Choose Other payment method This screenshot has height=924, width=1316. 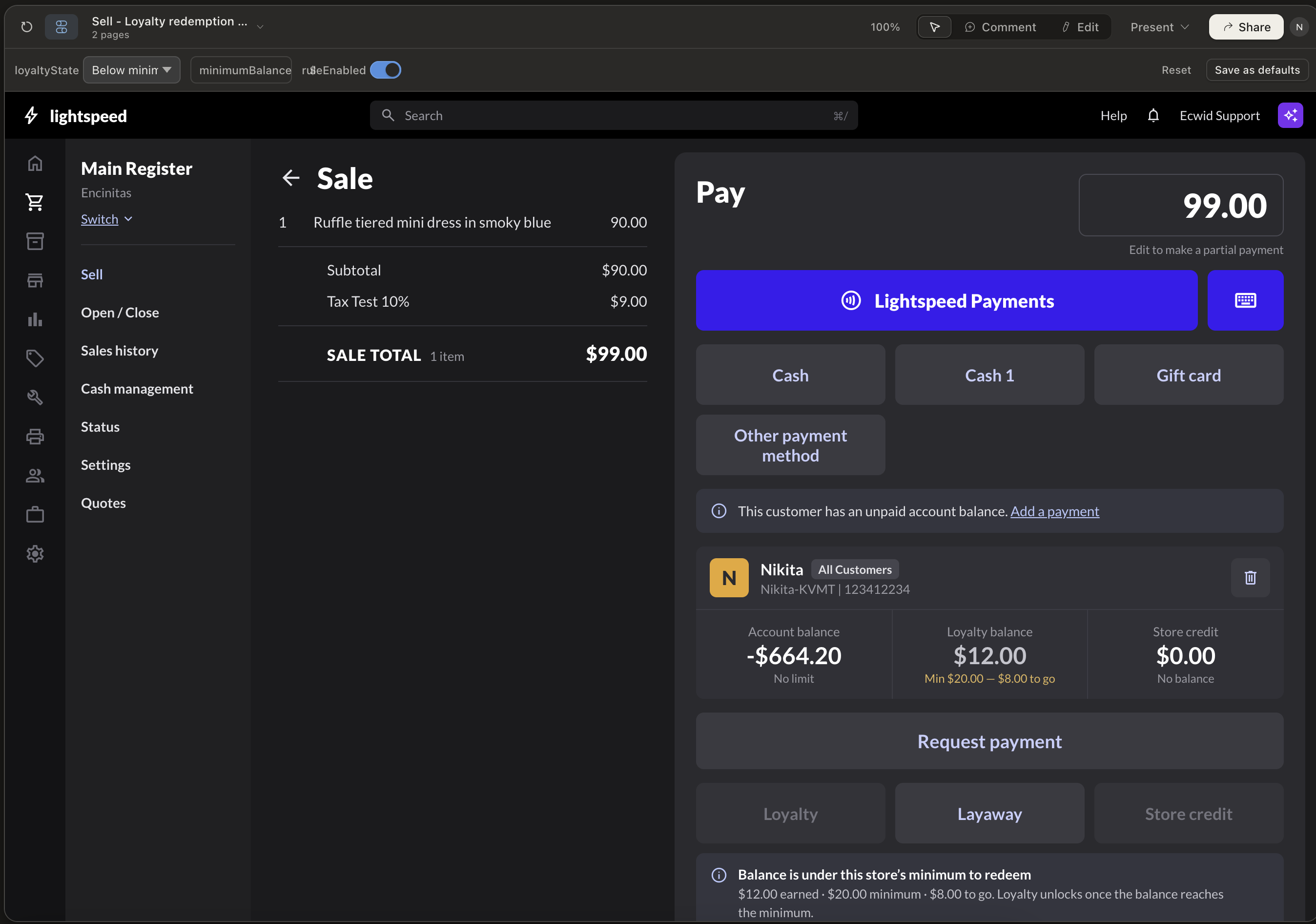[x=790, y=445]
